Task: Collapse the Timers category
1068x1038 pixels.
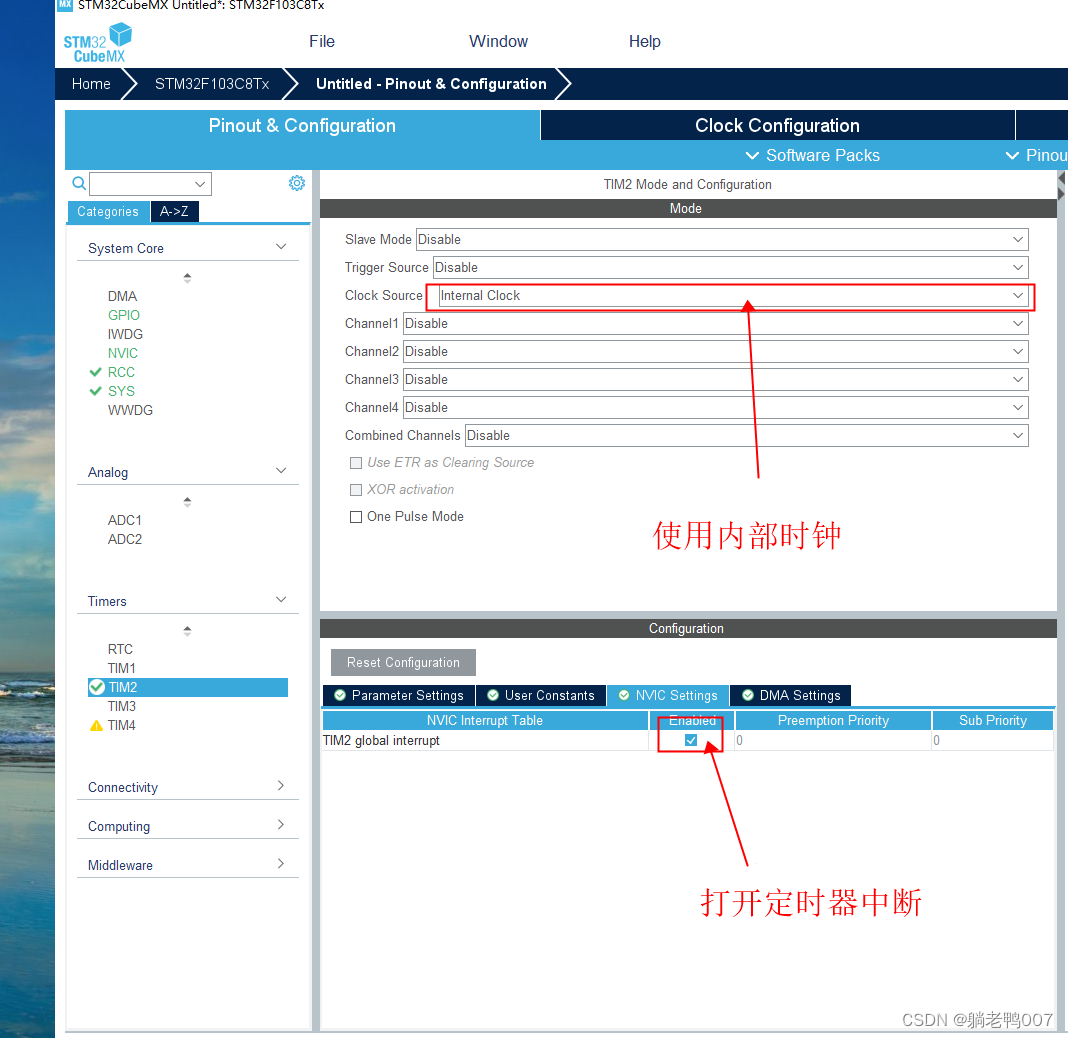Action: (281, 599)
